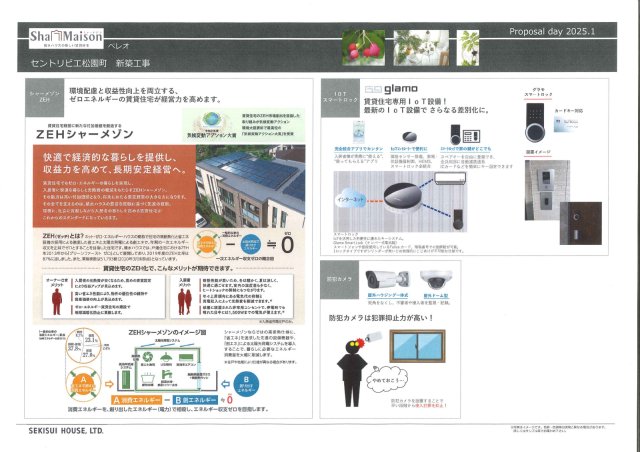Click the globe climate action award emblem
640x452 pixels.
(x=211, y=121)
